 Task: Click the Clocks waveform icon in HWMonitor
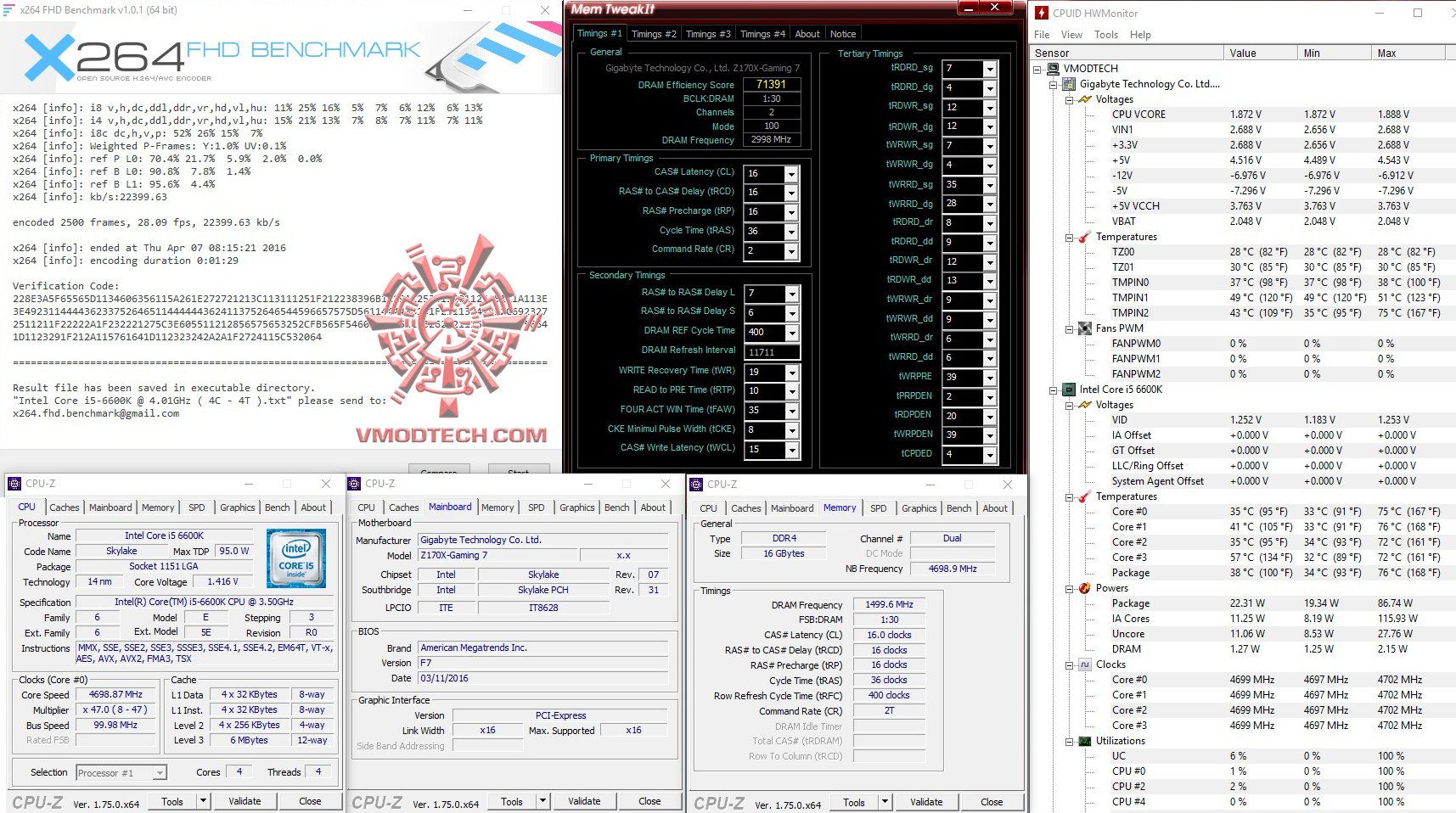(1084, 664)
